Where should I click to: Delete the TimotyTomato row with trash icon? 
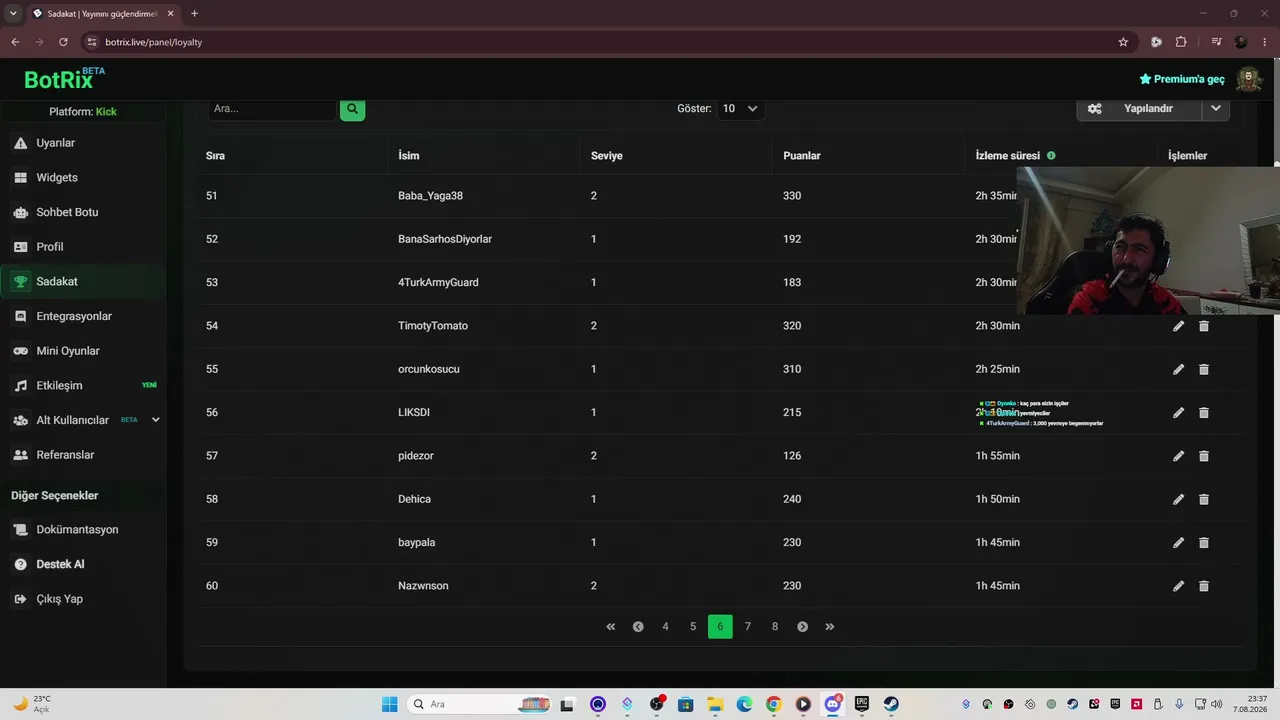[1203, 326]
